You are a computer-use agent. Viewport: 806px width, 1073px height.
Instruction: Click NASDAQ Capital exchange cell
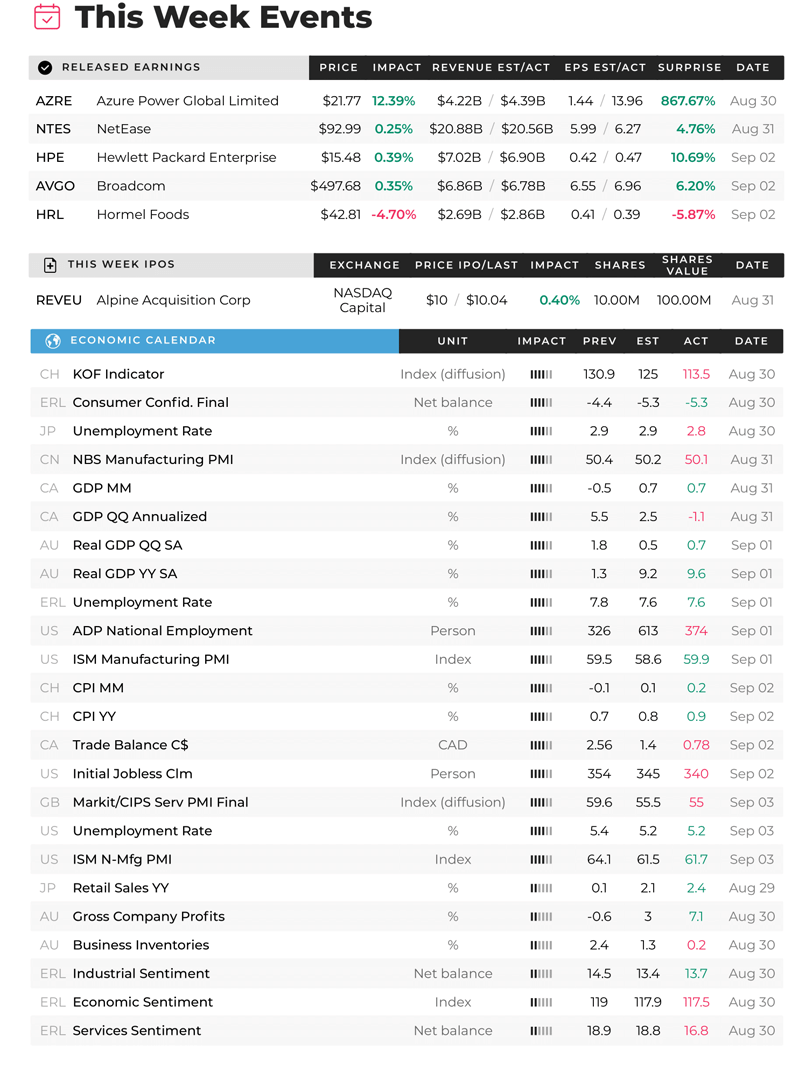point(363,300)
